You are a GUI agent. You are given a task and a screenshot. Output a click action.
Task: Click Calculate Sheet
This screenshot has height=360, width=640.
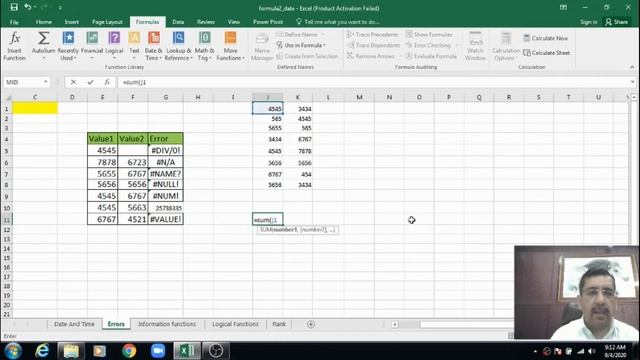547,53
